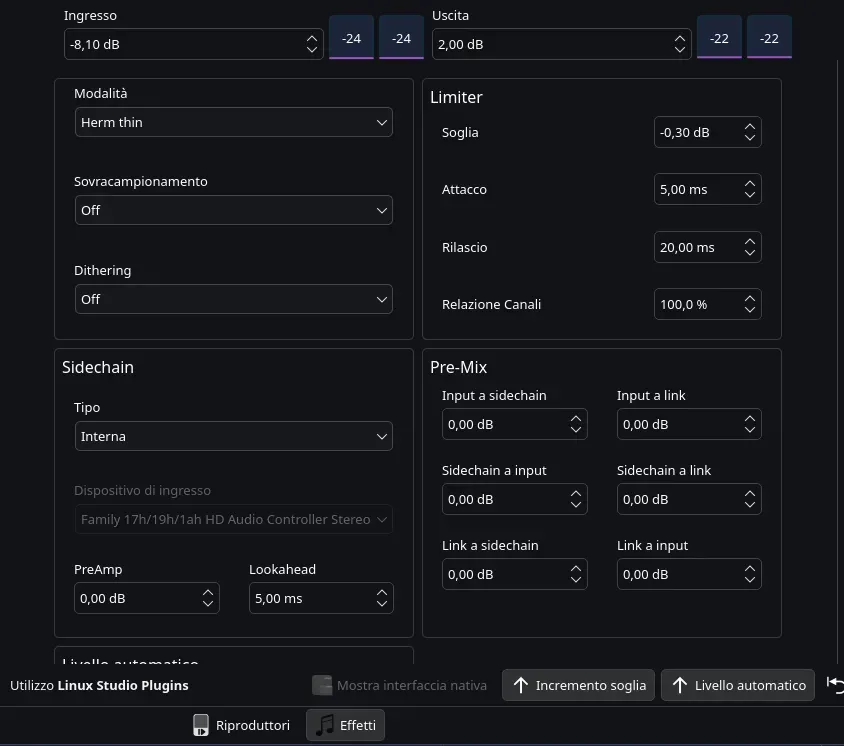Switch to the Riproduttori tab

pyautogui.click(x=241, y=725)
